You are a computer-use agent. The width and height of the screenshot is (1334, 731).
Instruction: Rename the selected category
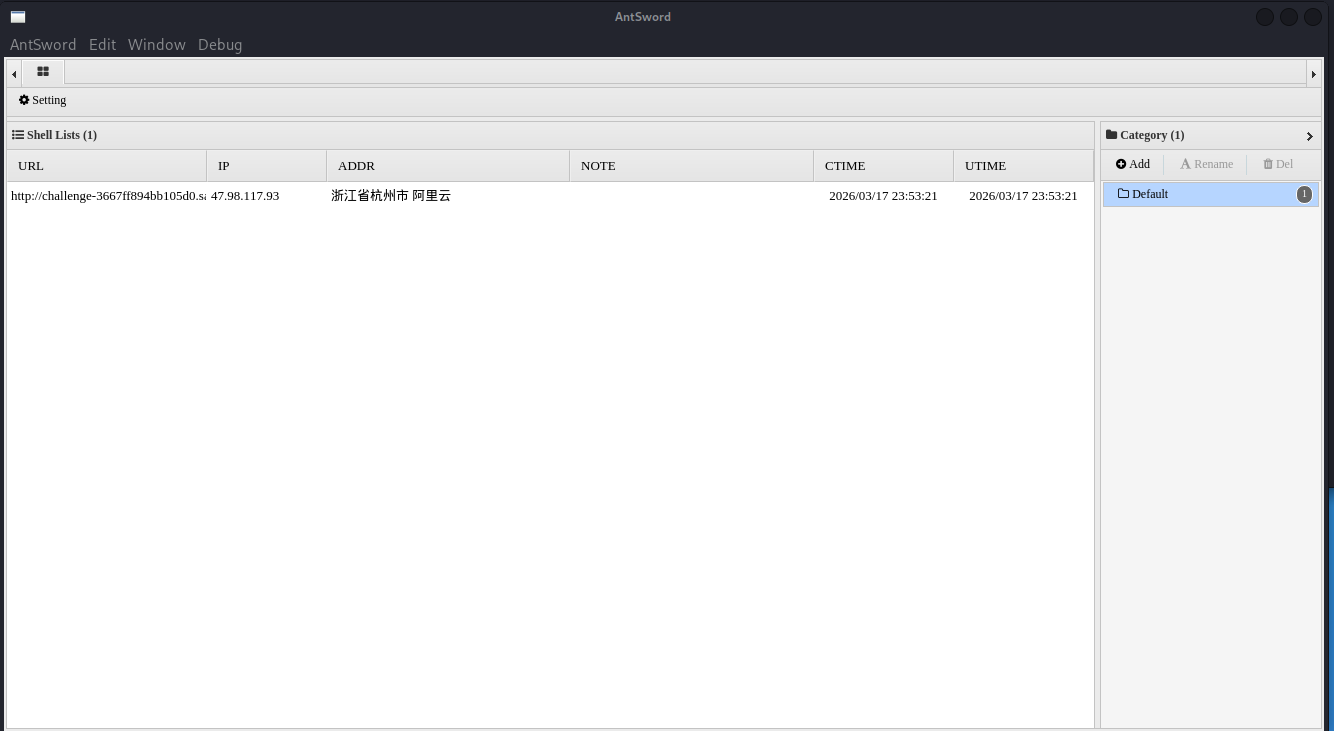click(x=1206, y=164)
